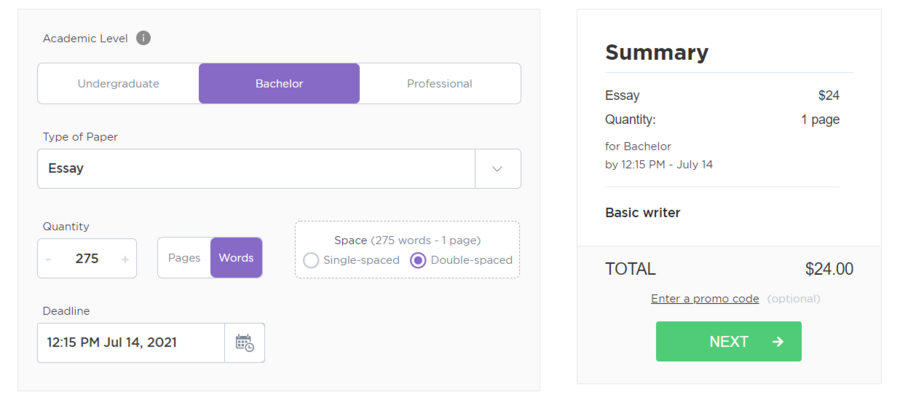The image size is (900, 403).
Task: Open the Essay paper type field
Action: [257, 169]
